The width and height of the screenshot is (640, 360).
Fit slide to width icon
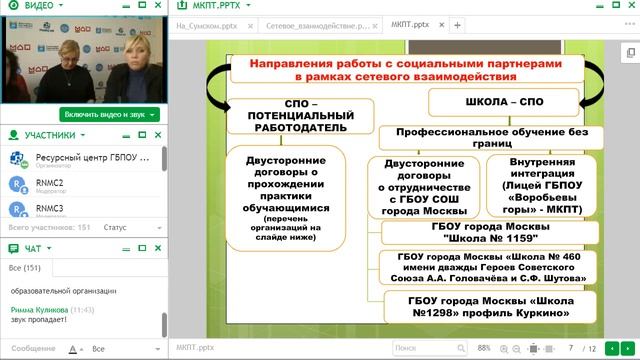tap(549, 349)
